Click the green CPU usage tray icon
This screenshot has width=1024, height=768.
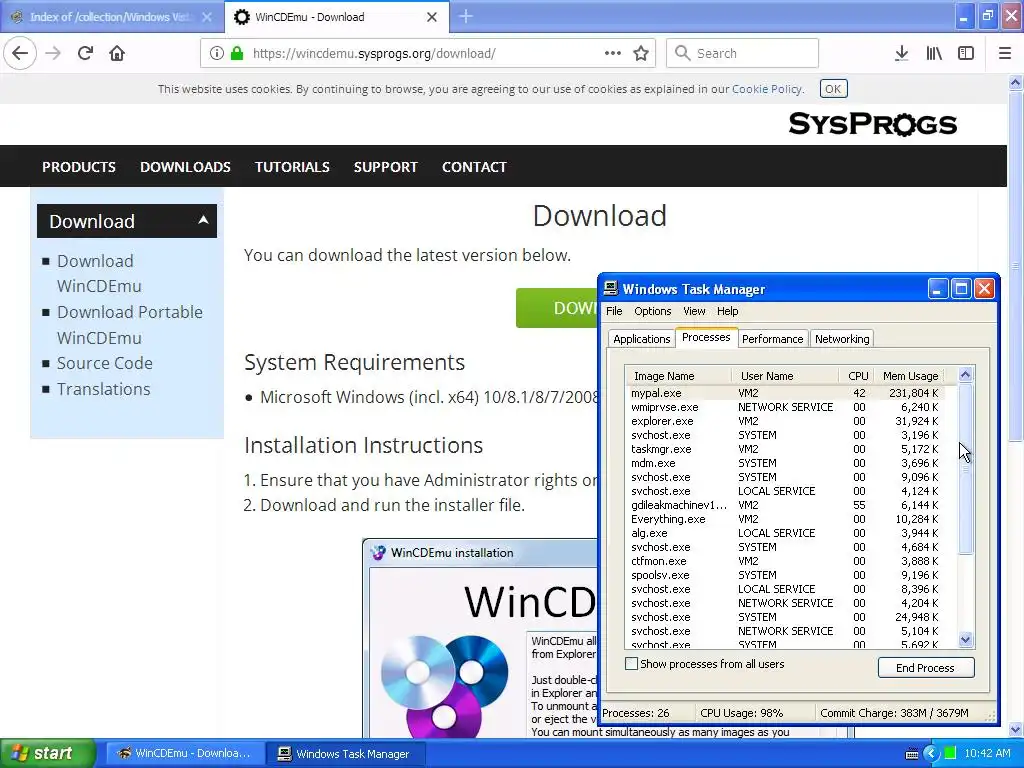point(950,754)
